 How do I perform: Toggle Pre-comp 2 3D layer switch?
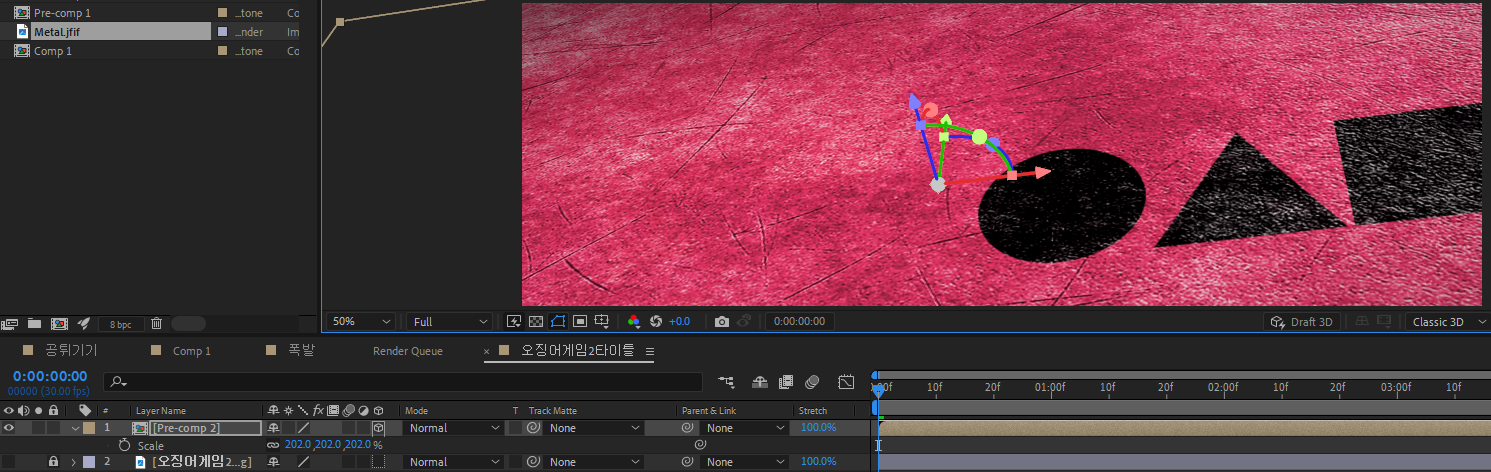(x=378, y=428)
